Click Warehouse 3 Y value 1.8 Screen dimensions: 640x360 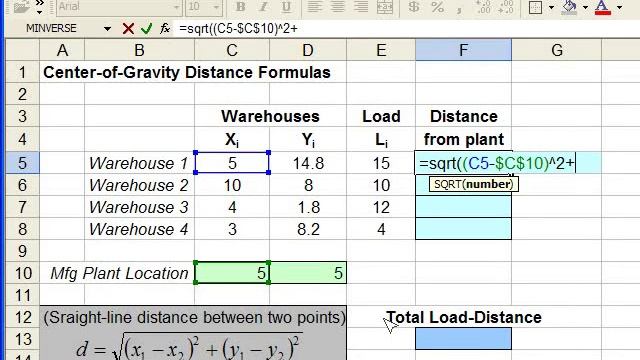coord(308,207)
